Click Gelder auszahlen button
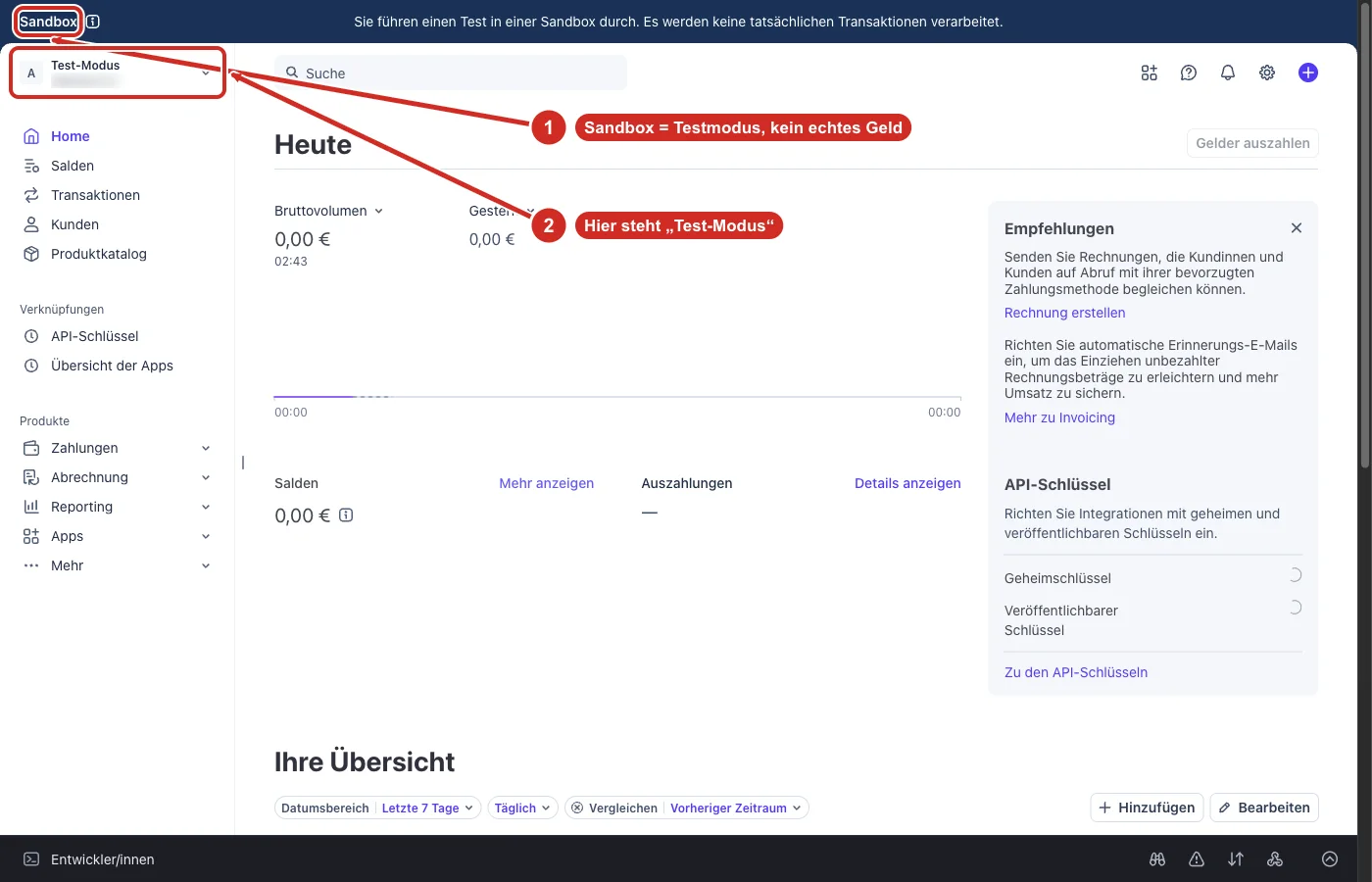Screen dimensions: 1372x882 (1252, 143)
